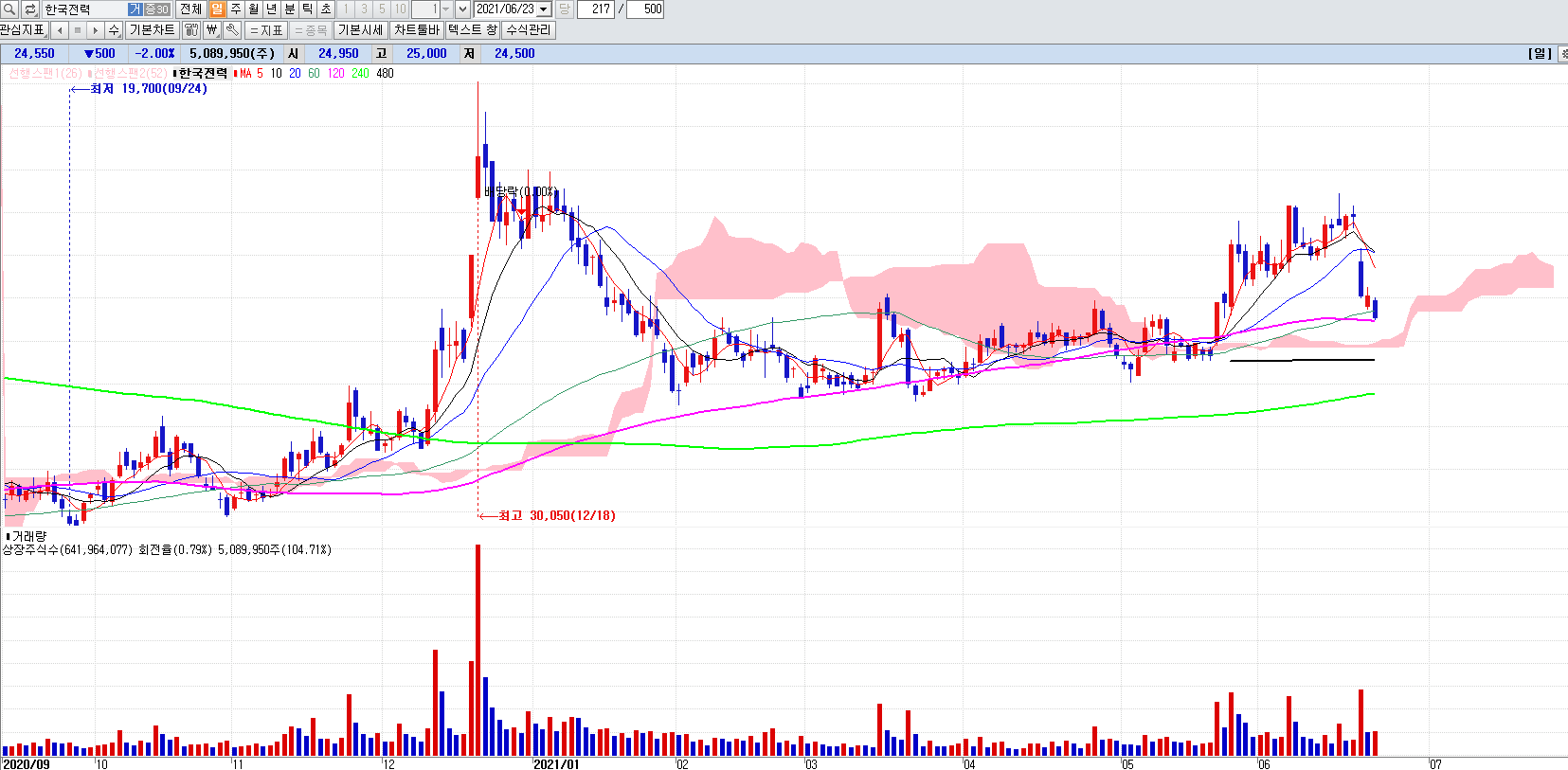Screen dimensions: 1568x770
Task: Click the 최고 30,050(12/18) marker label
Action: coord(557,515)
